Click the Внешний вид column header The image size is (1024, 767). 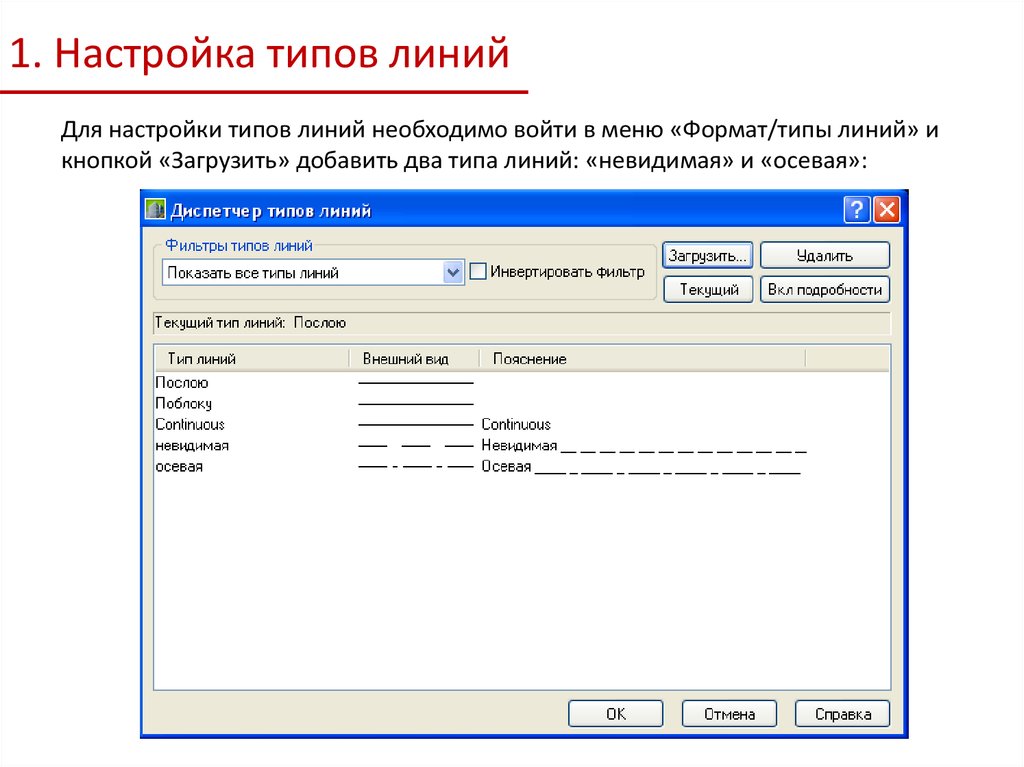pyautogui.click(x=414, y=359)
